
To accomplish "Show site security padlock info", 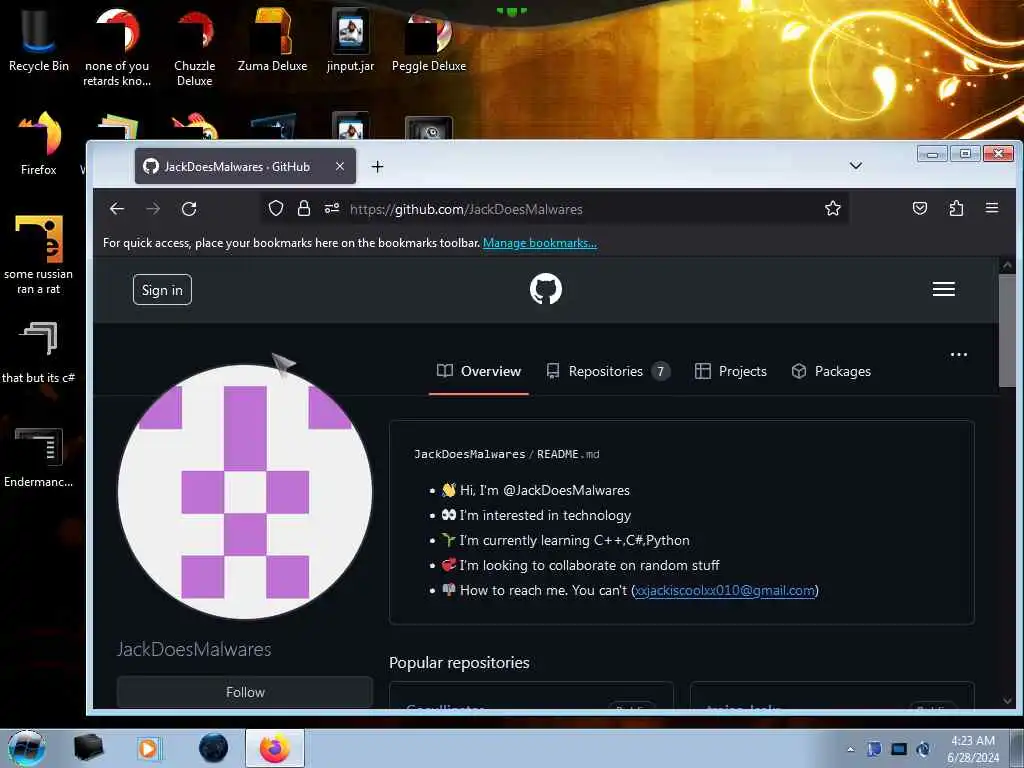I will pos(304,209).
